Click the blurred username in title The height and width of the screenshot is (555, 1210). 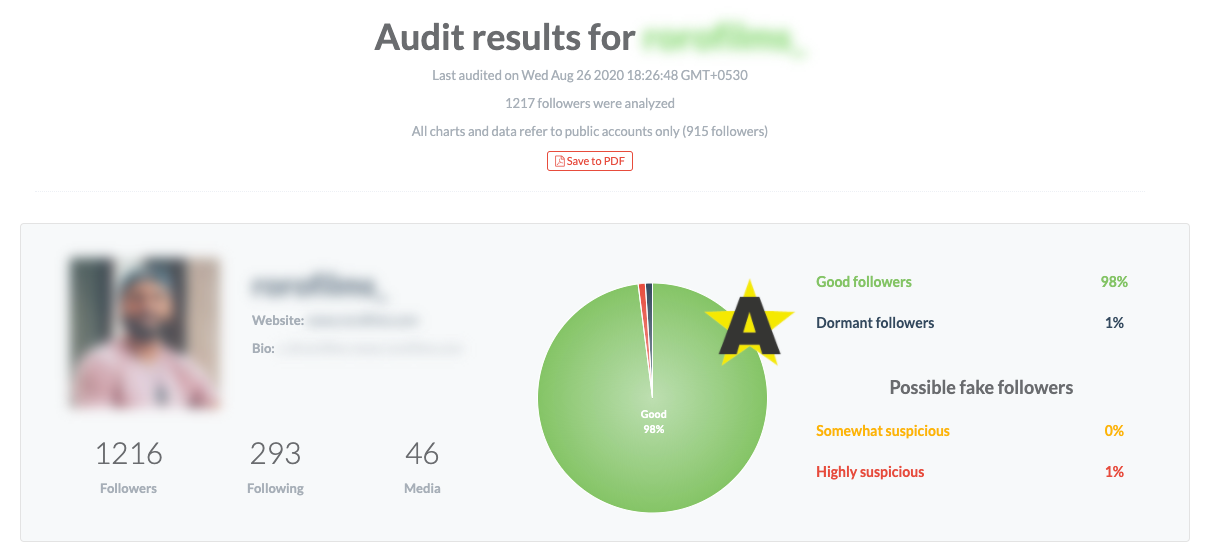(x=723, y=38)
